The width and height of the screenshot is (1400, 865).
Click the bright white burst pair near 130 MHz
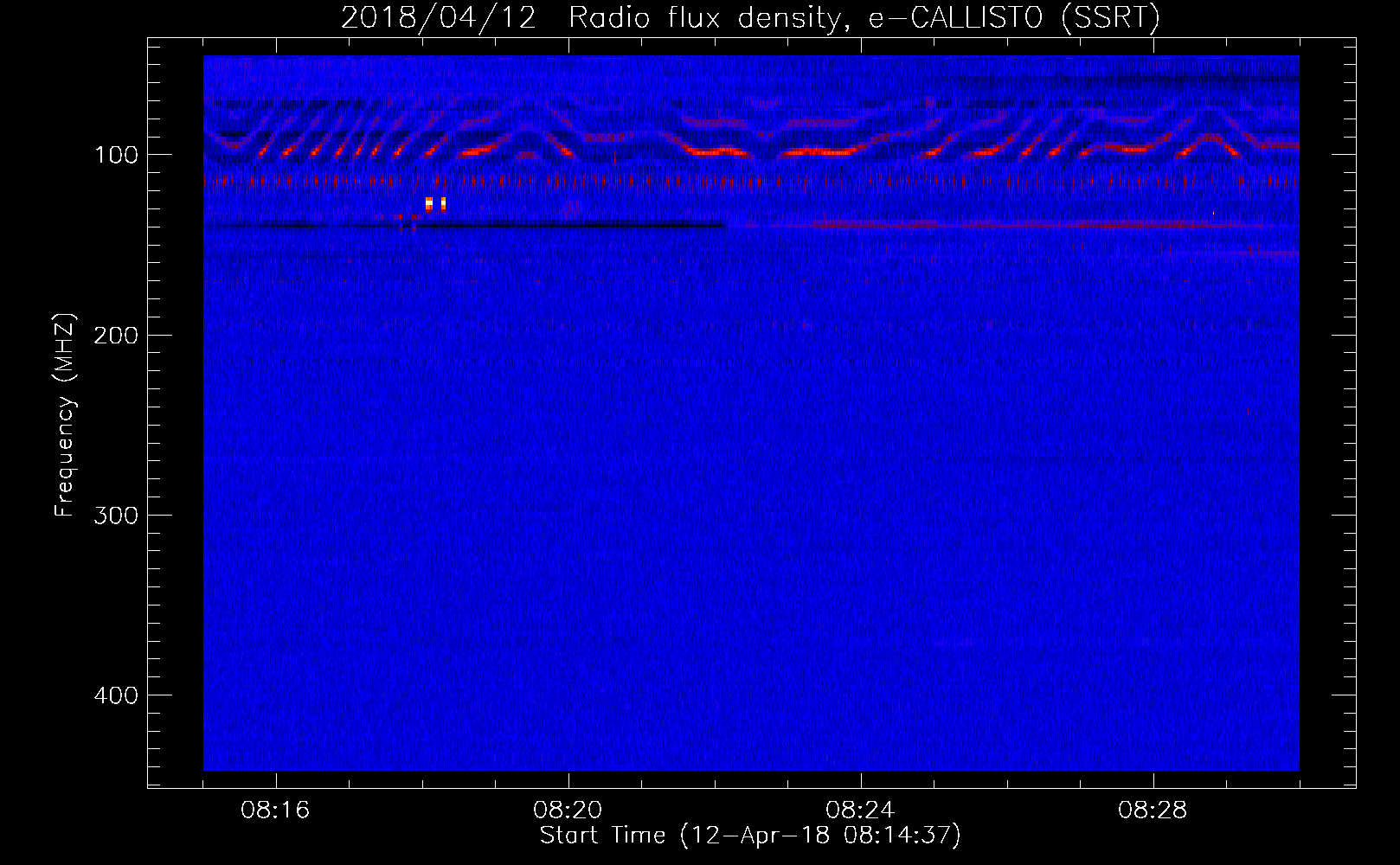tap(435, 204)
